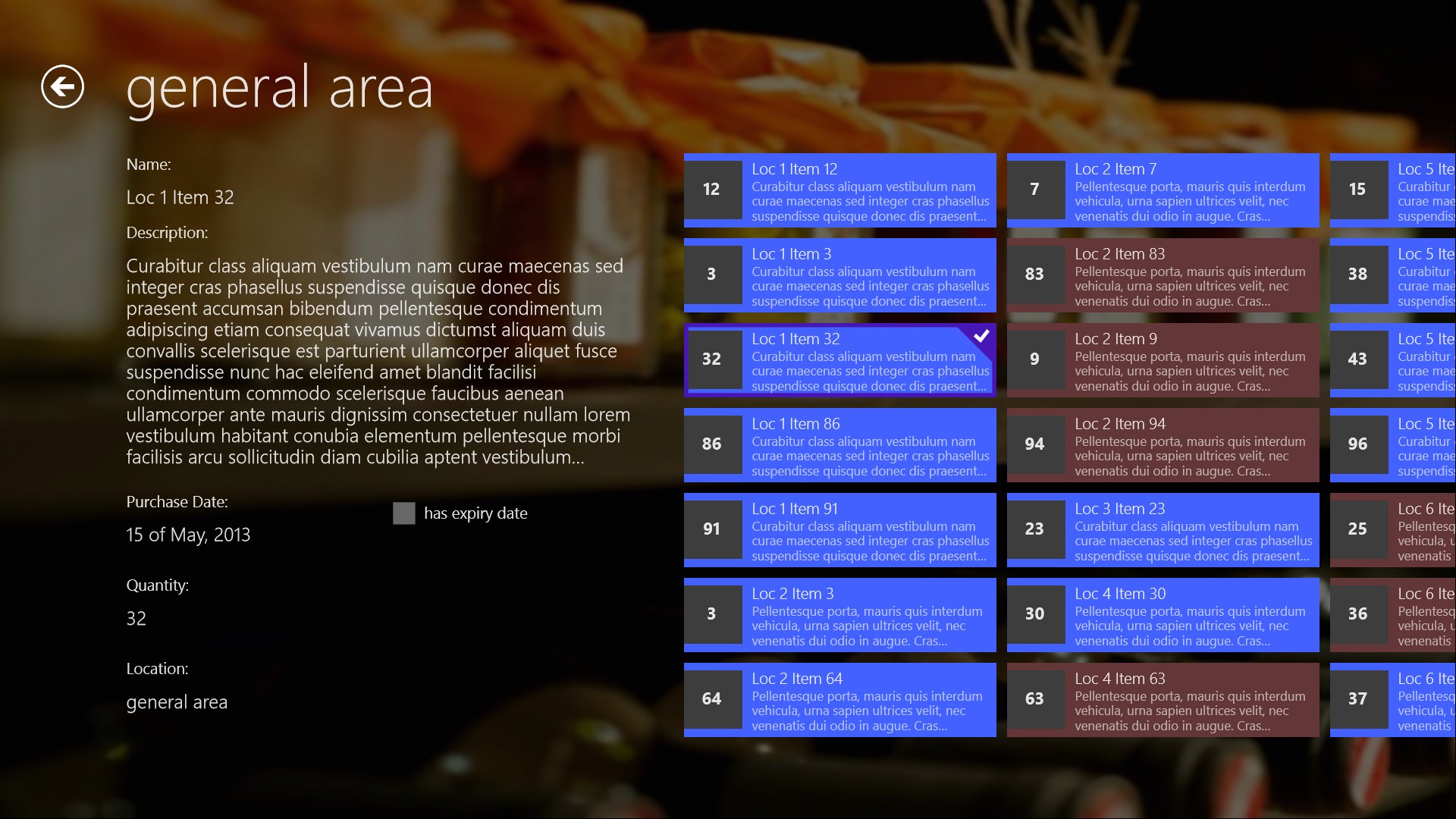1456x819 pixels.
Task: Click the Name field Loc 1 Item 32
Action: pyautogui.click(x=180, y=198)
